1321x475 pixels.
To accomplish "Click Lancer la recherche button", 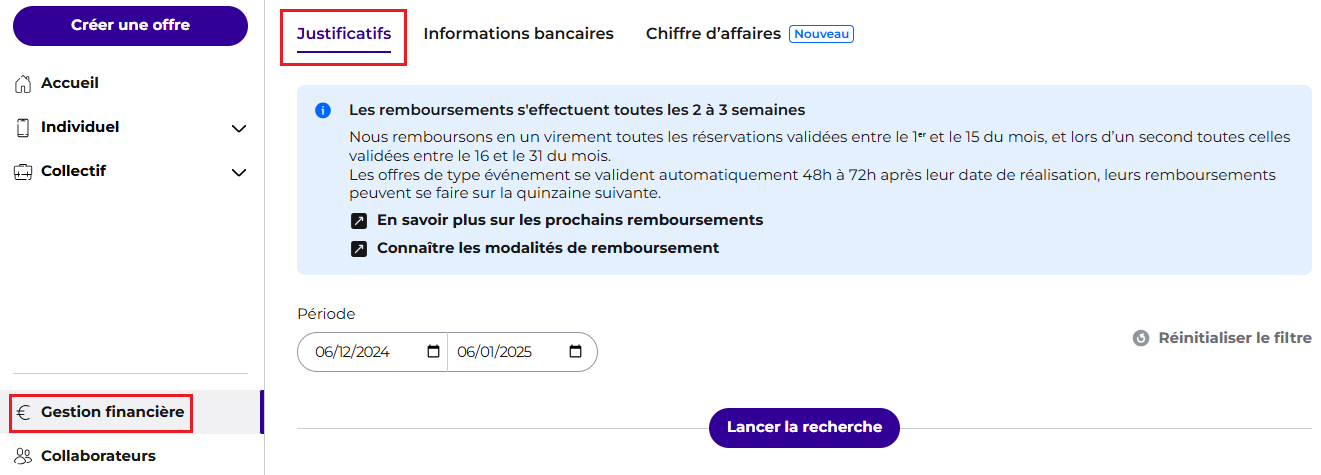I will coord(804,428).
